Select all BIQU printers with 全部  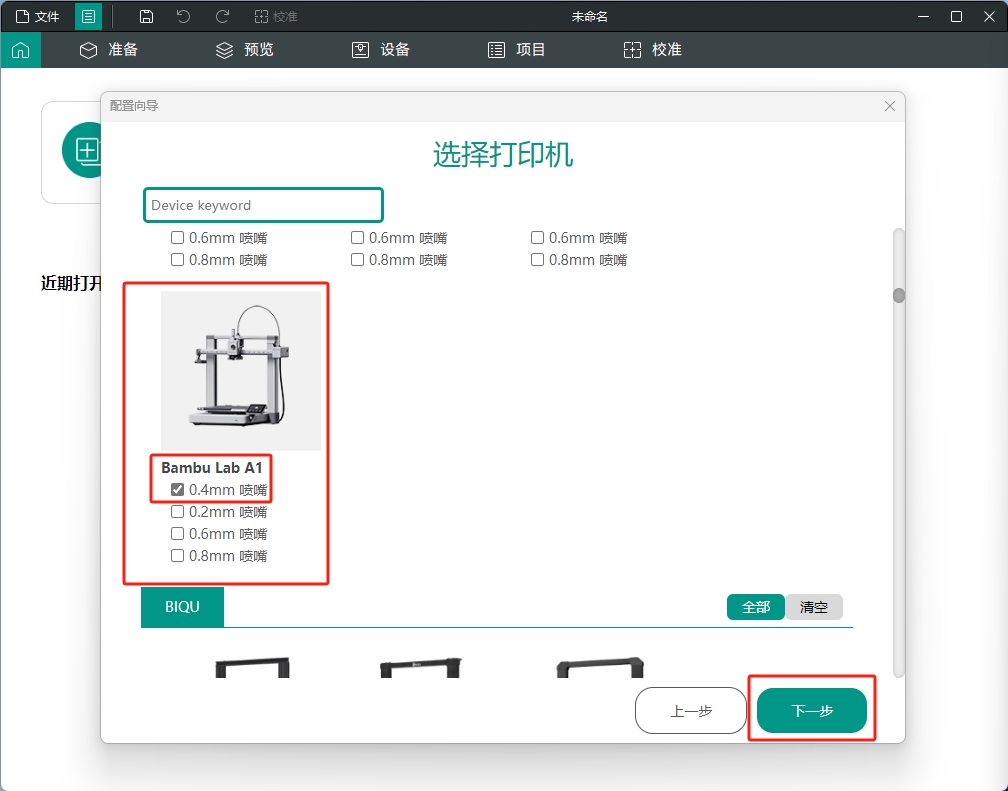(756, 607)
